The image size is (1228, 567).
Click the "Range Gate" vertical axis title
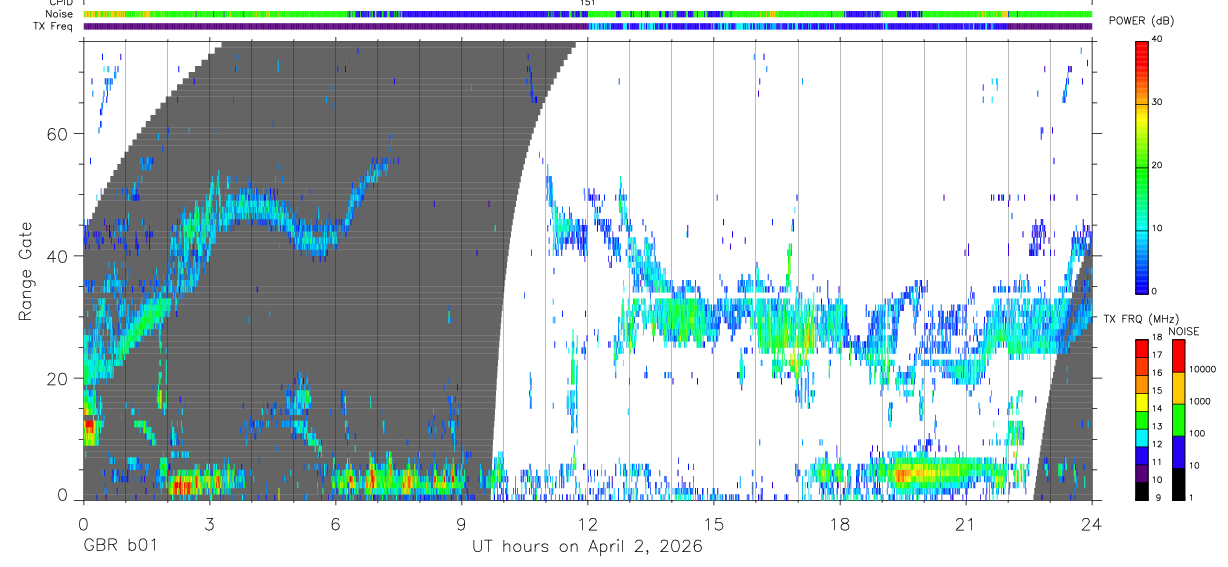point(24,271)
